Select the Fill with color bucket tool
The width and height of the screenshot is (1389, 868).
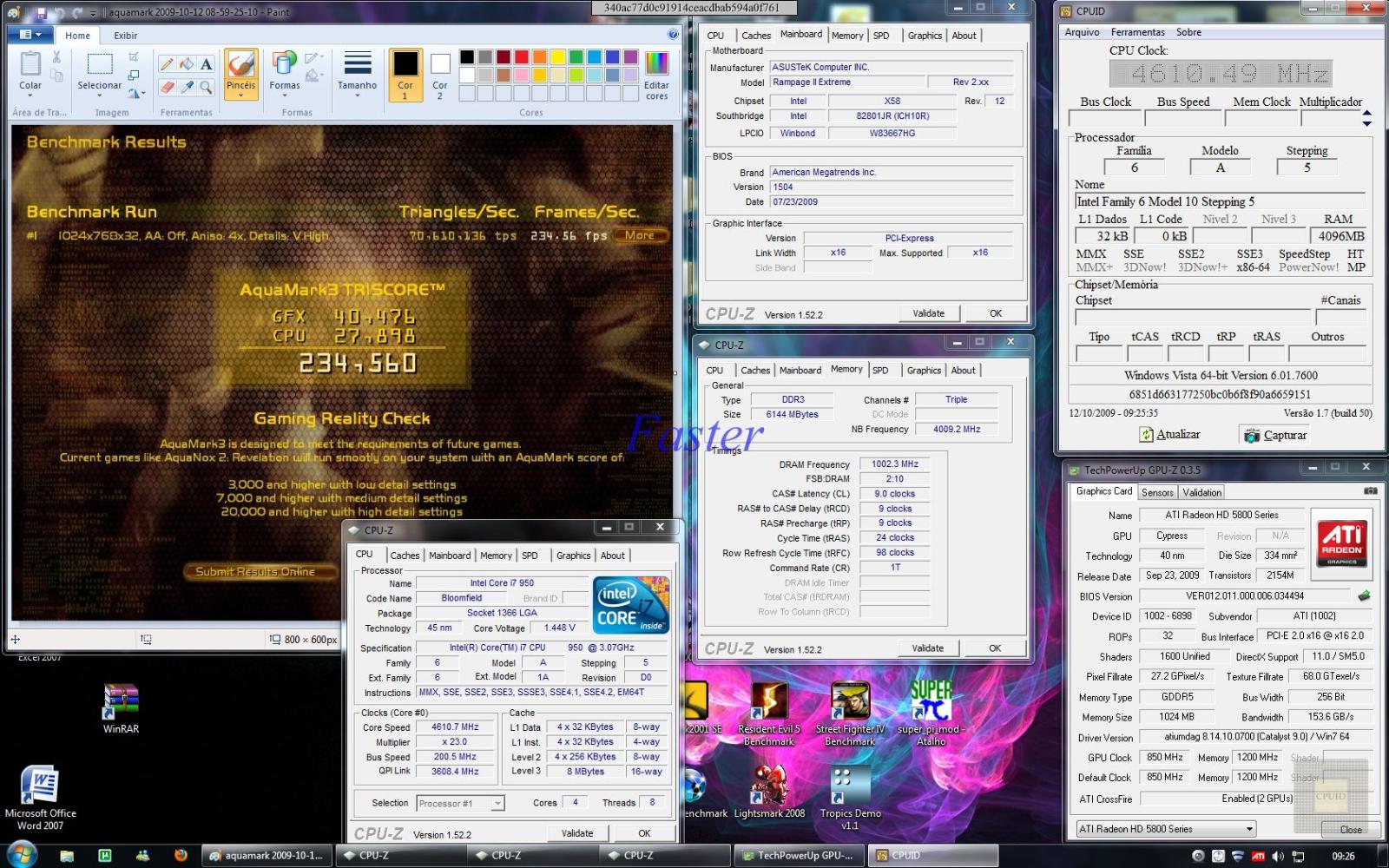[187, 64]
